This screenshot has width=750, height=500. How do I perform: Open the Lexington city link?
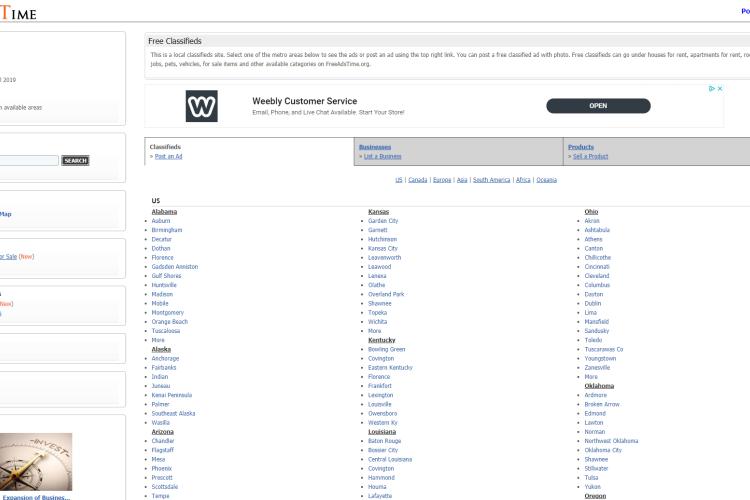pos(380,395)
